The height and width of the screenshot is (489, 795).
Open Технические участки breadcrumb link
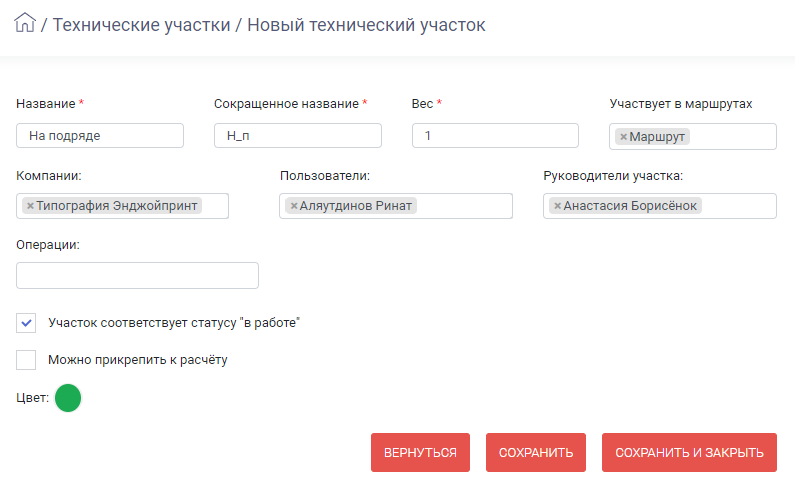click(141, 24)
